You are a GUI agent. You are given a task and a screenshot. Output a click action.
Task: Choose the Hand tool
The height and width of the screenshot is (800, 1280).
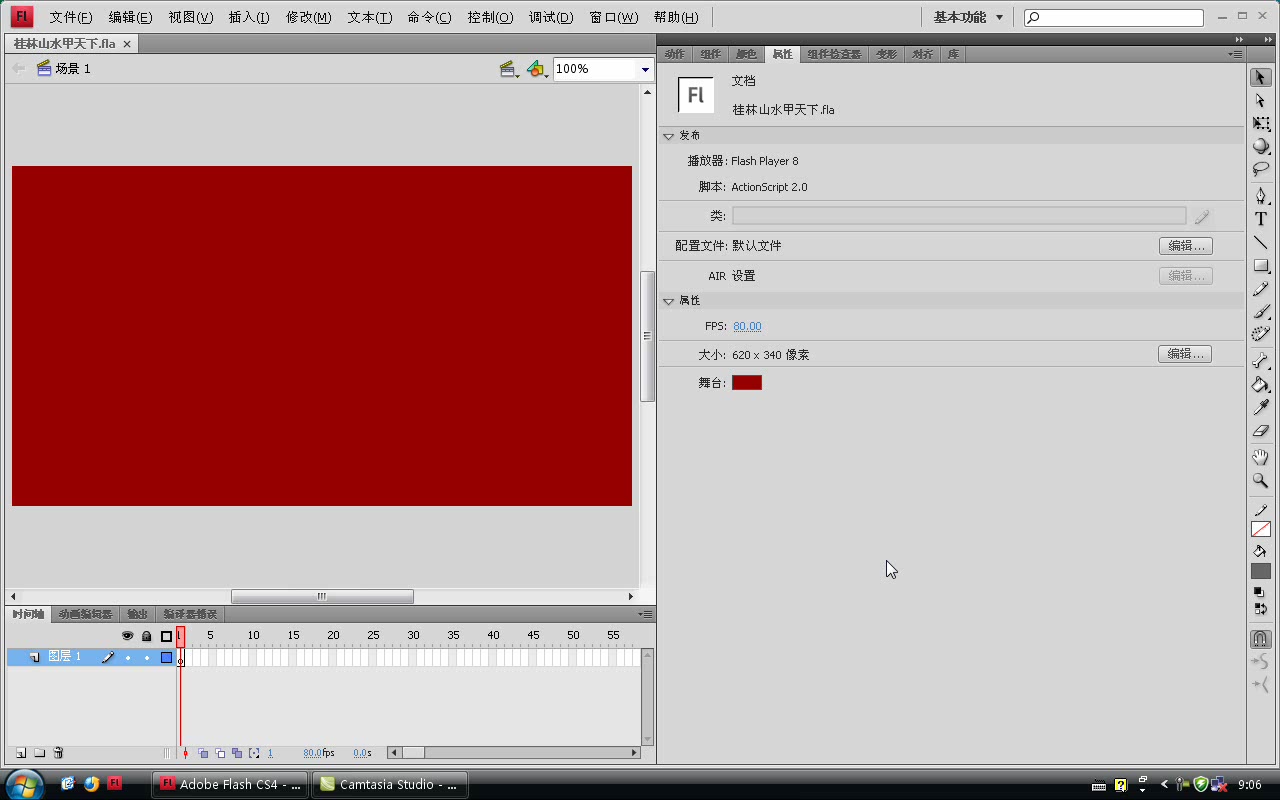coord(1260,457)
